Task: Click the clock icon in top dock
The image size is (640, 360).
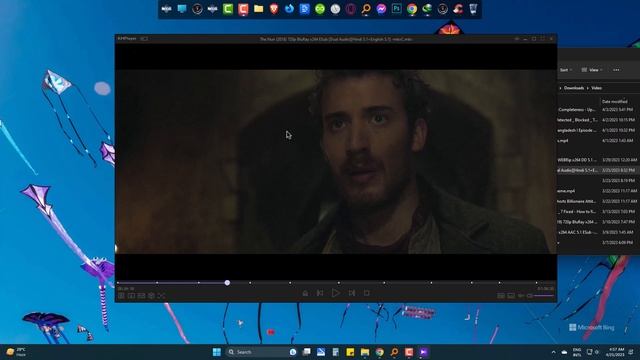Action: click(x=335, y=9)
